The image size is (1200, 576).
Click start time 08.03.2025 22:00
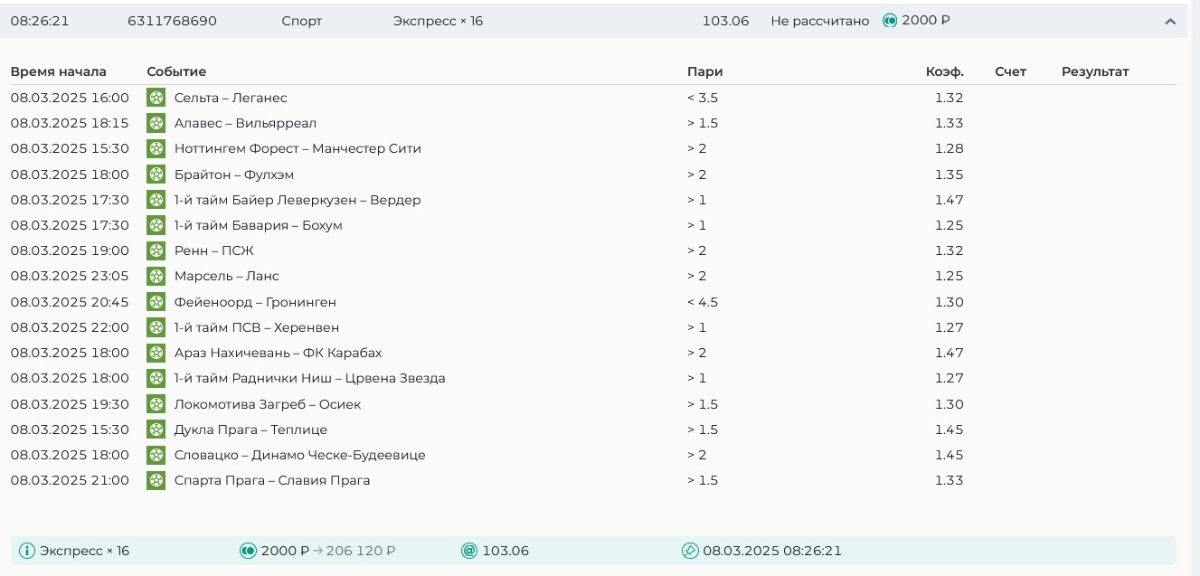pos(70,327)
